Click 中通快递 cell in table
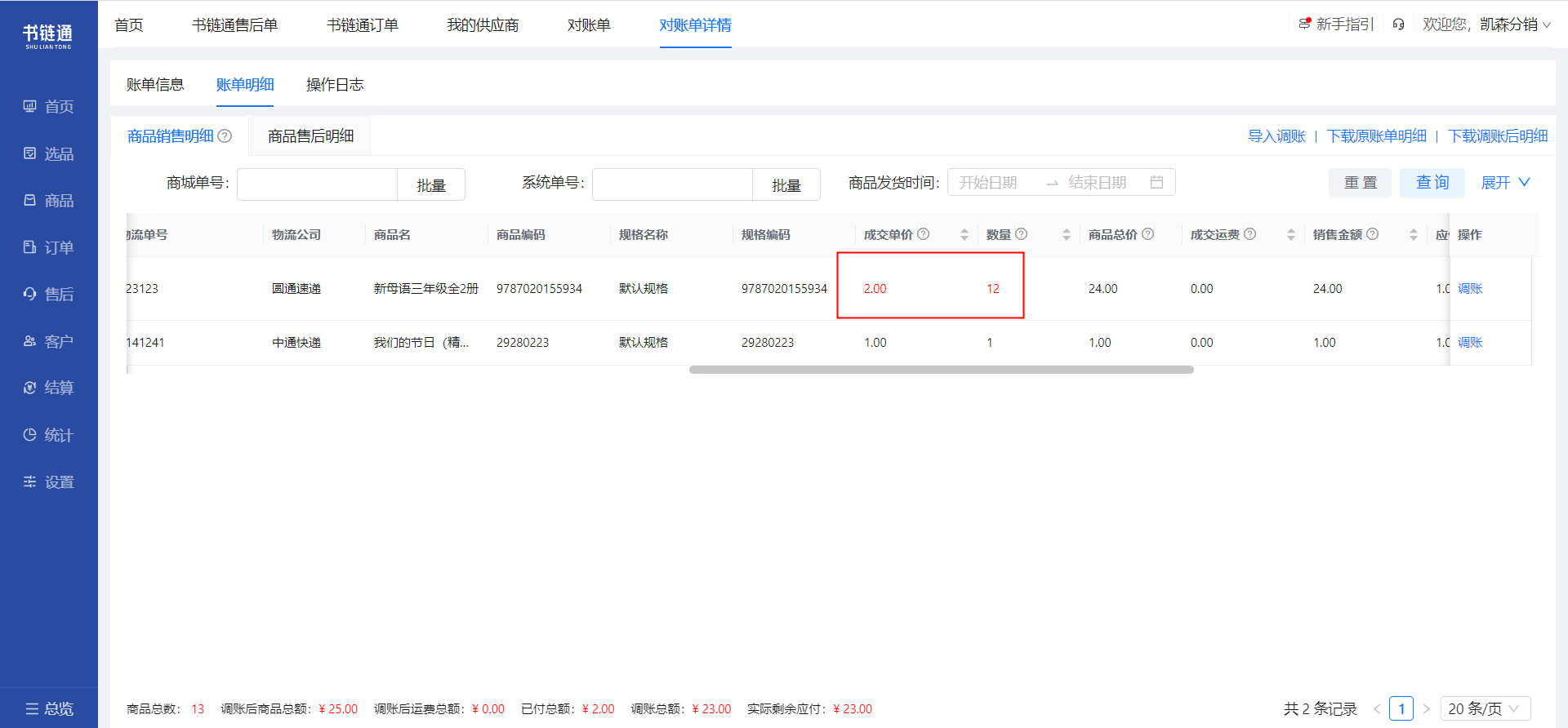Image resolution: width=1568 pixels, height=728 pixels. pyautogui.click(x=296, y=343)
